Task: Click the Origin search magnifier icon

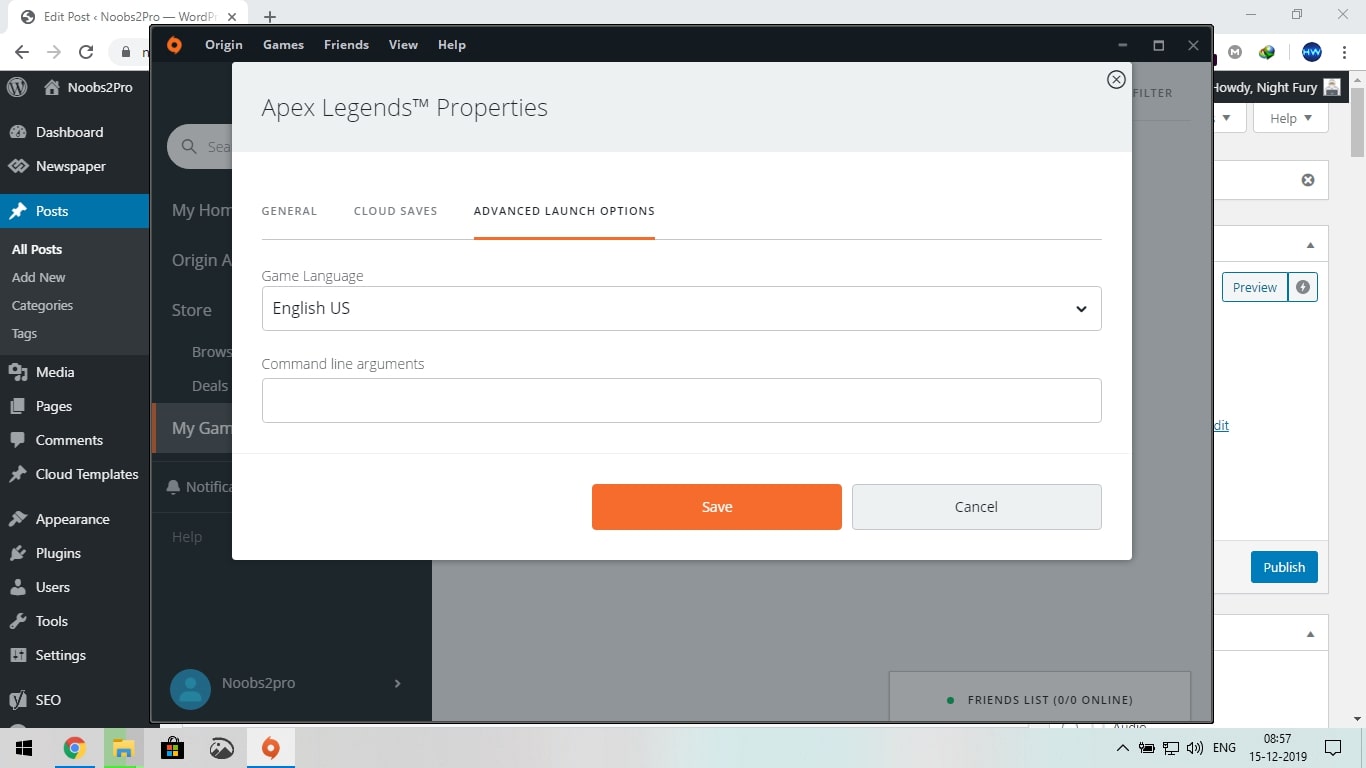Action: [189, 147]
